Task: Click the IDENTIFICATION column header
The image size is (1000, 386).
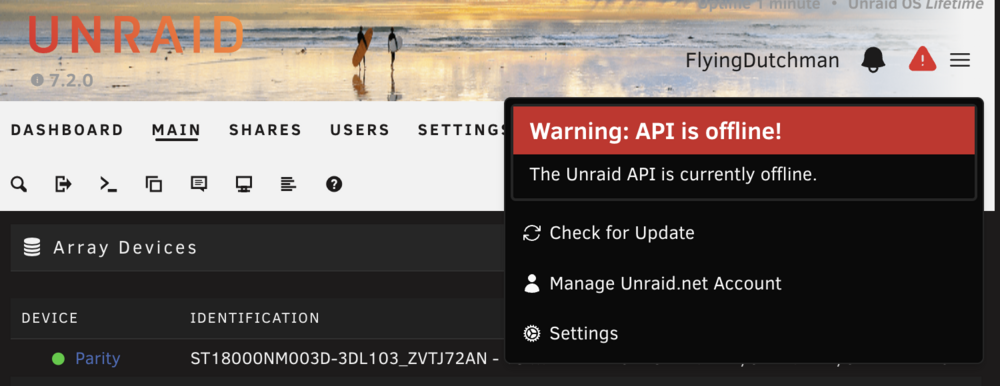Action: tap(255, 318)
